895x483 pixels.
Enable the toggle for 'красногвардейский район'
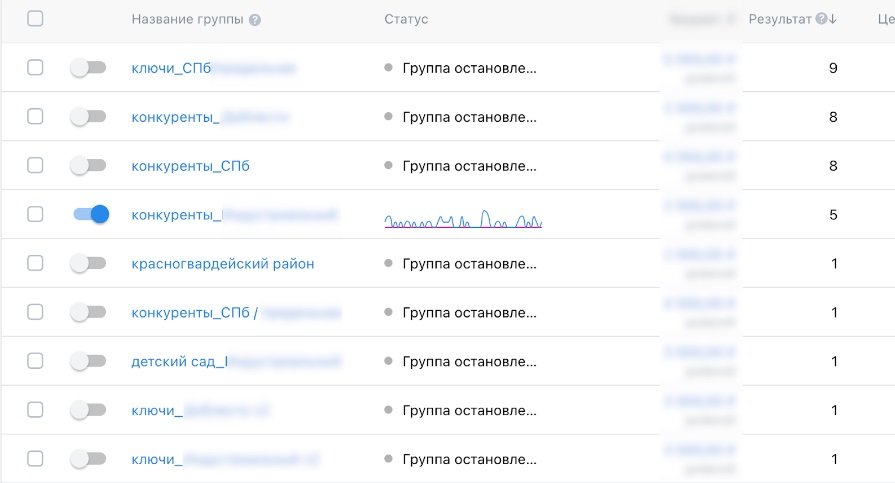89,263
